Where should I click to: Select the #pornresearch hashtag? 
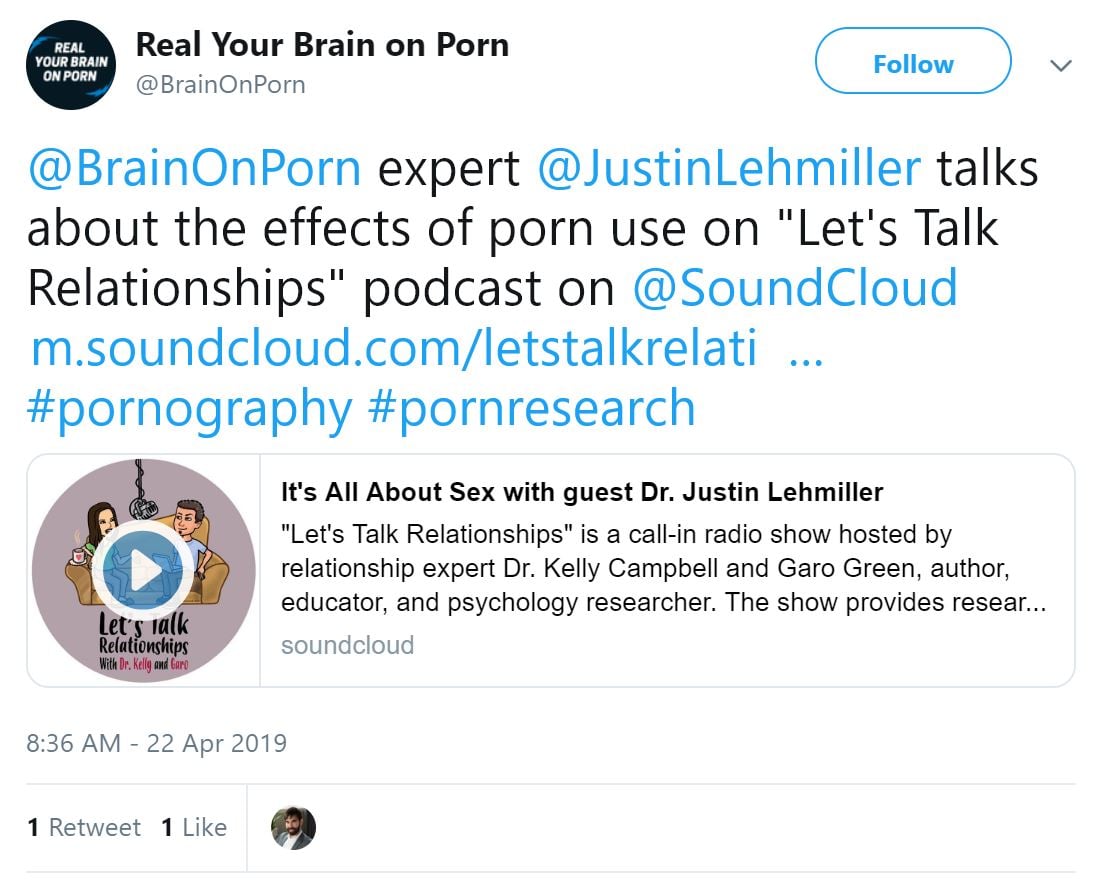(532, 408)
